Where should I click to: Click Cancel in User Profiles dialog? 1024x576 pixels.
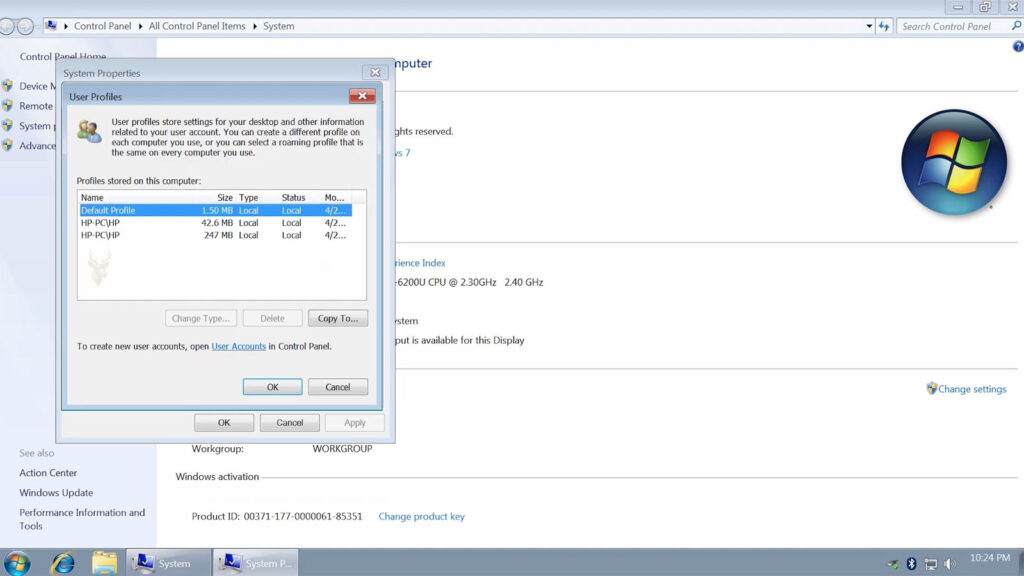pyautogui.click(x=338, y=387)
